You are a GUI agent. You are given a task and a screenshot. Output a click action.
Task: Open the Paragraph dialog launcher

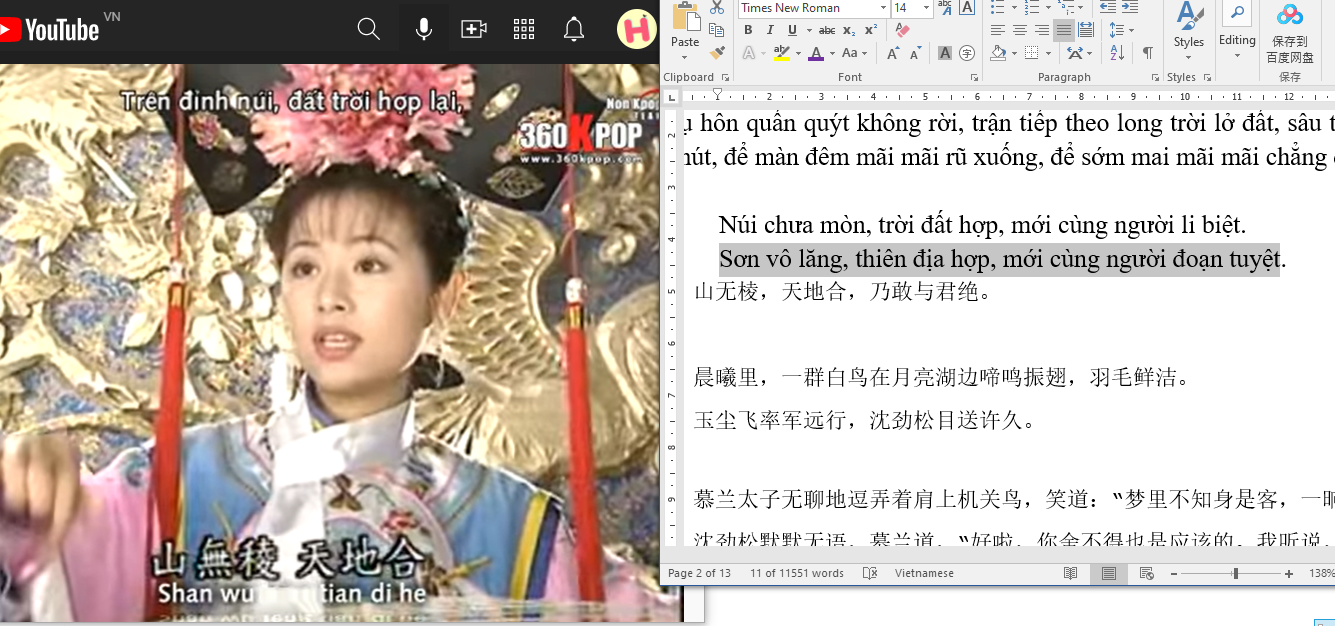click(x=1155, y=77)
